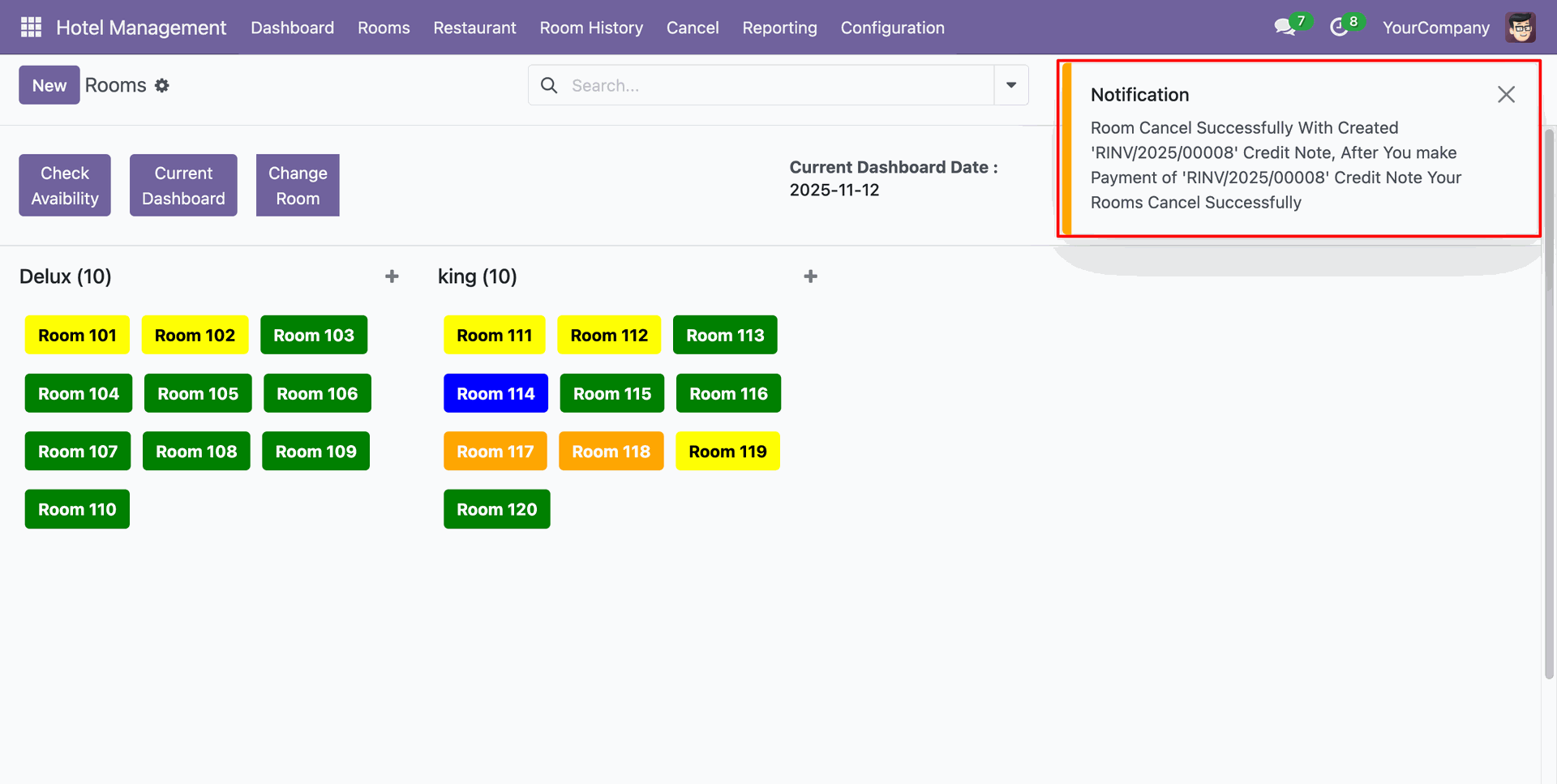Image resolution: width=1557 pixels, height=784 pixels.
Task: Click the New button
Action: 49,85
